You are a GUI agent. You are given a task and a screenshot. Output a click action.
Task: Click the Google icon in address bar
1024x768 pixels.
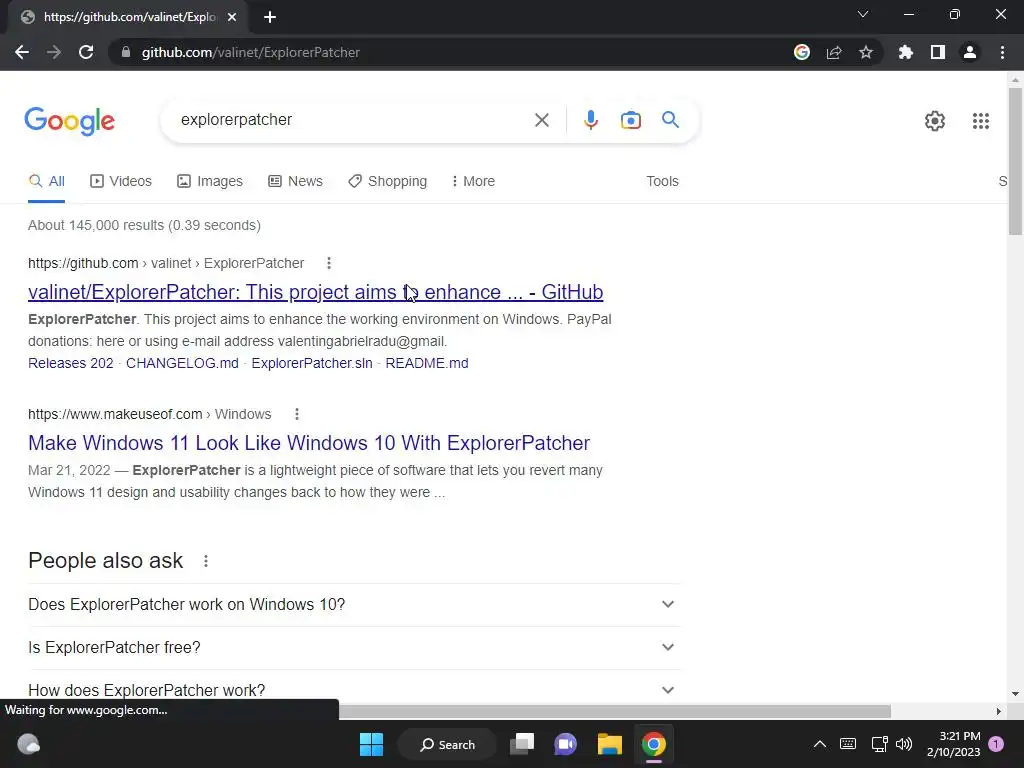[x=802, y=52]
